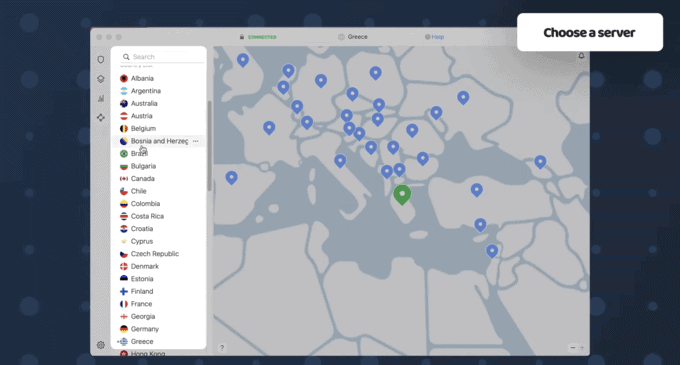Click the question mark map help icon
Screen dimensions: 680x365
[x=222, y=348]
